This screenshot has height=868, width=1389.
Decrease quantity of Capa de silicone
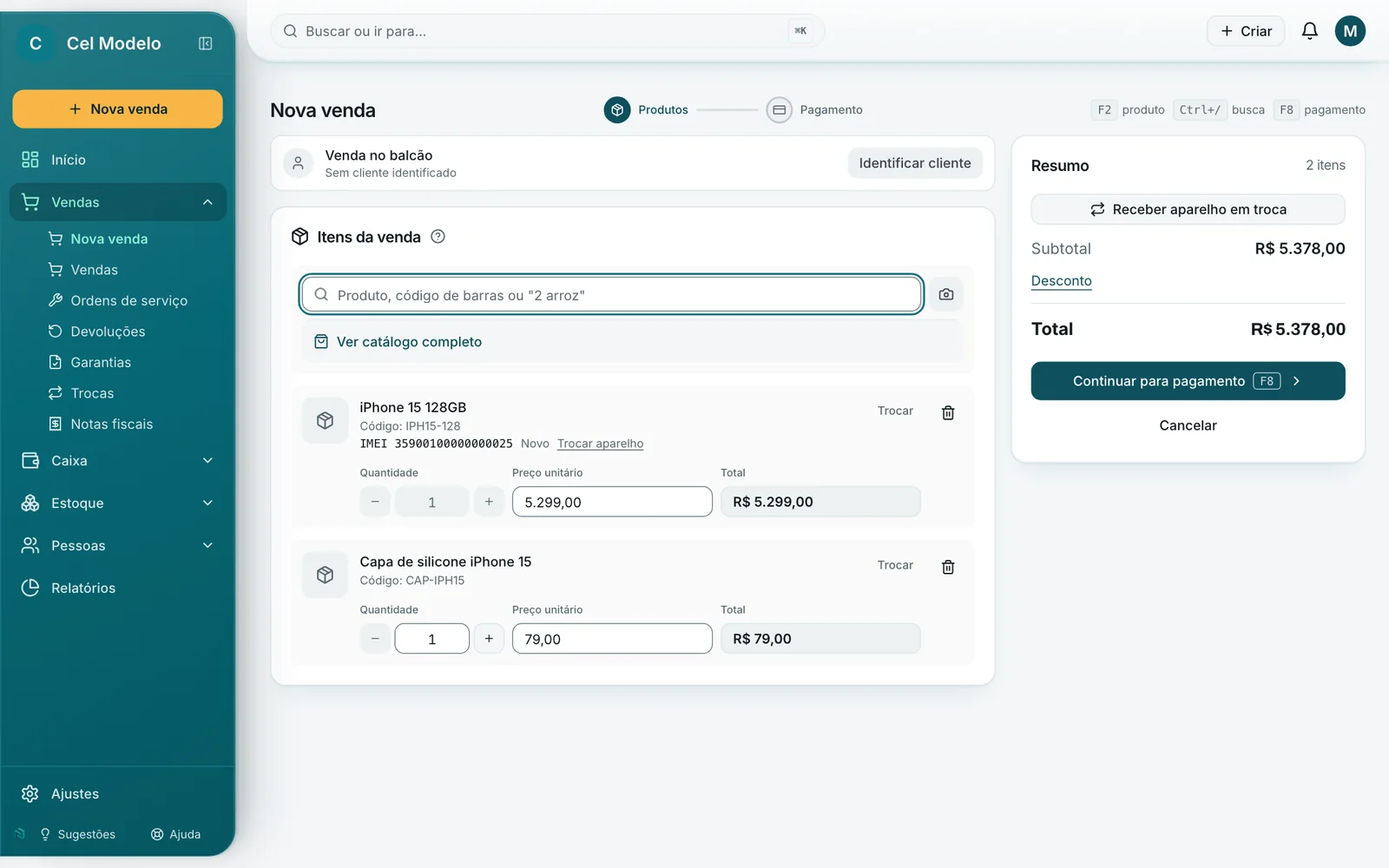[x=375, y=639]
